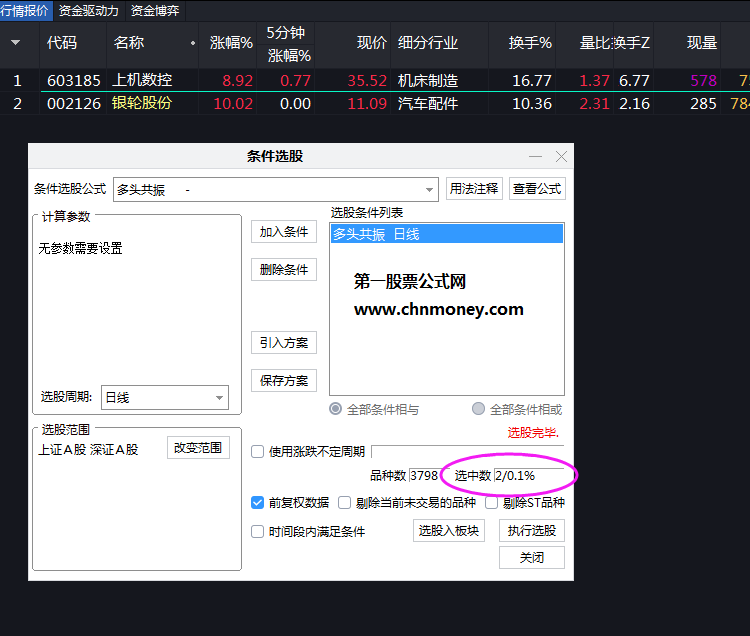The image size is (750, 636).
Task: Click 删除条件 button
Action: (x=284, y=270)
